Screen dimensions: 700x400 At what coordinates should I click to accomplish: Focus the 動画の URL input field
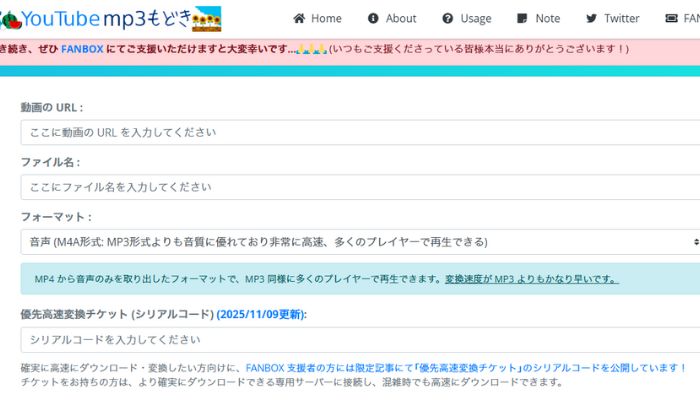click(x=360, y=132)
